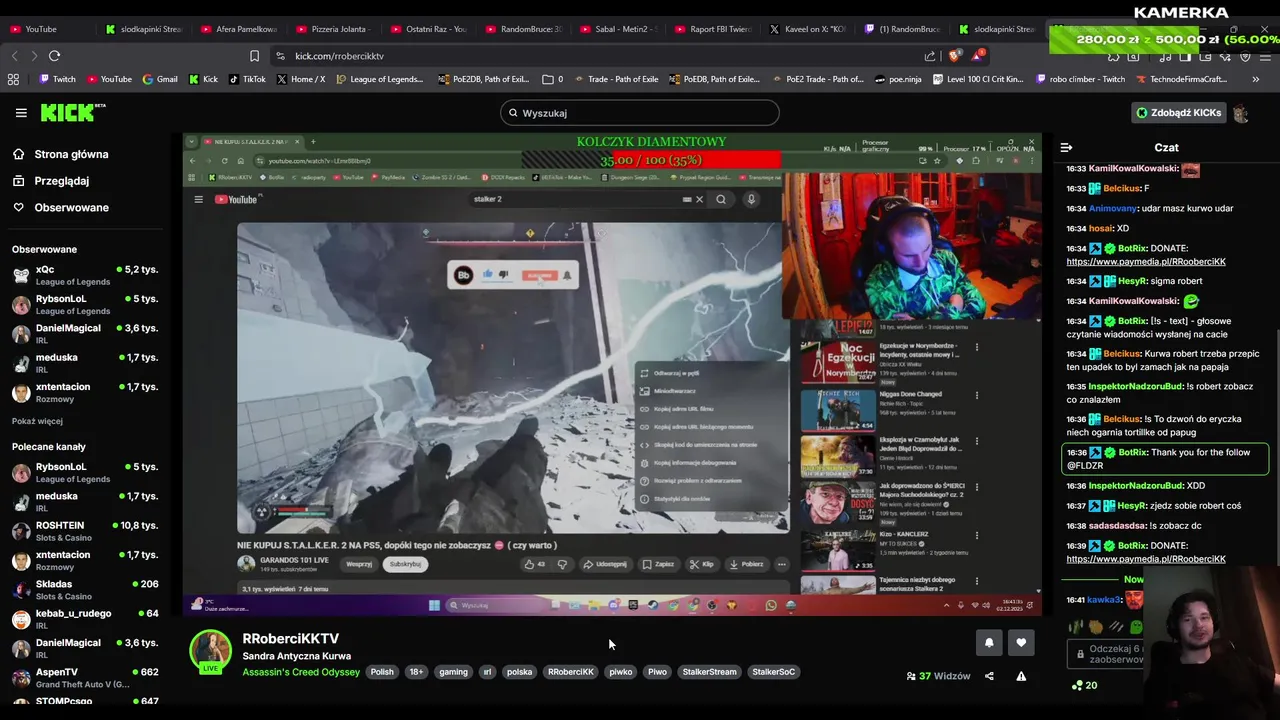Image resolution: width=1280 pixels, height=720 pixels.
Task: Click the sadasdasdsa username in chat
Action: 1117,526
